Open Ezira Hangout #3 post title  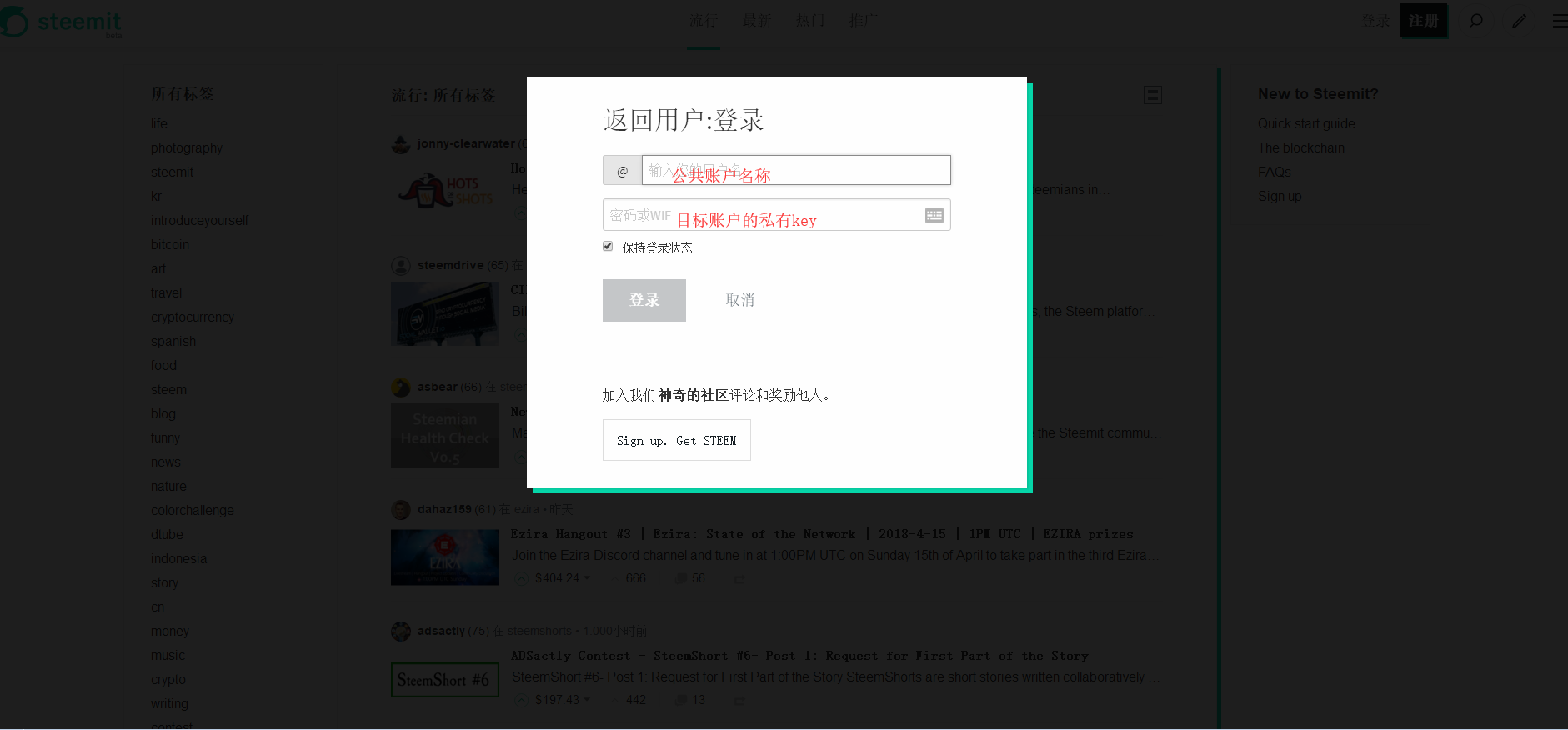point(822,534)
